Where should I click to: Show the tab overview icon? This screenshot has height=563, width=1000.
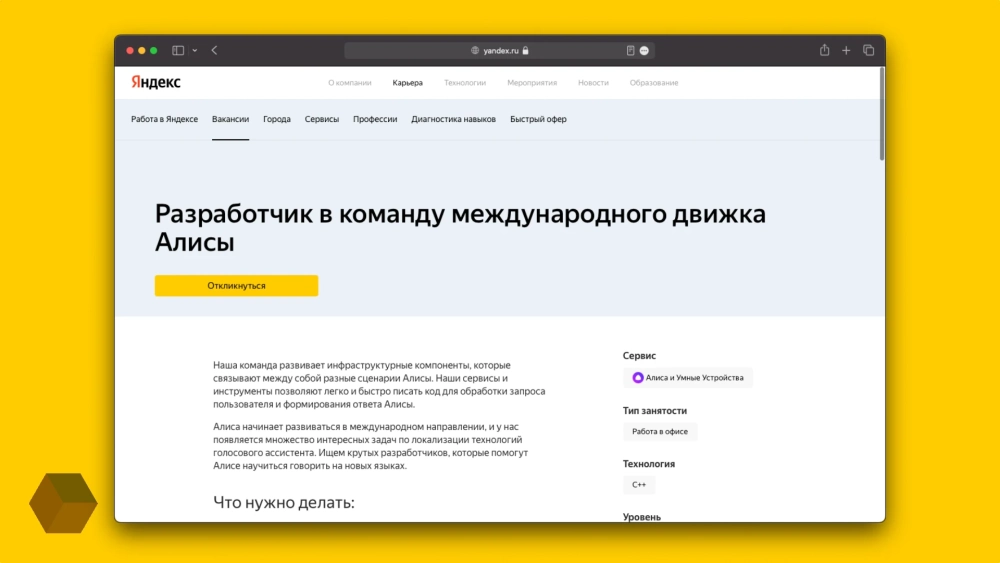[868, 50]
